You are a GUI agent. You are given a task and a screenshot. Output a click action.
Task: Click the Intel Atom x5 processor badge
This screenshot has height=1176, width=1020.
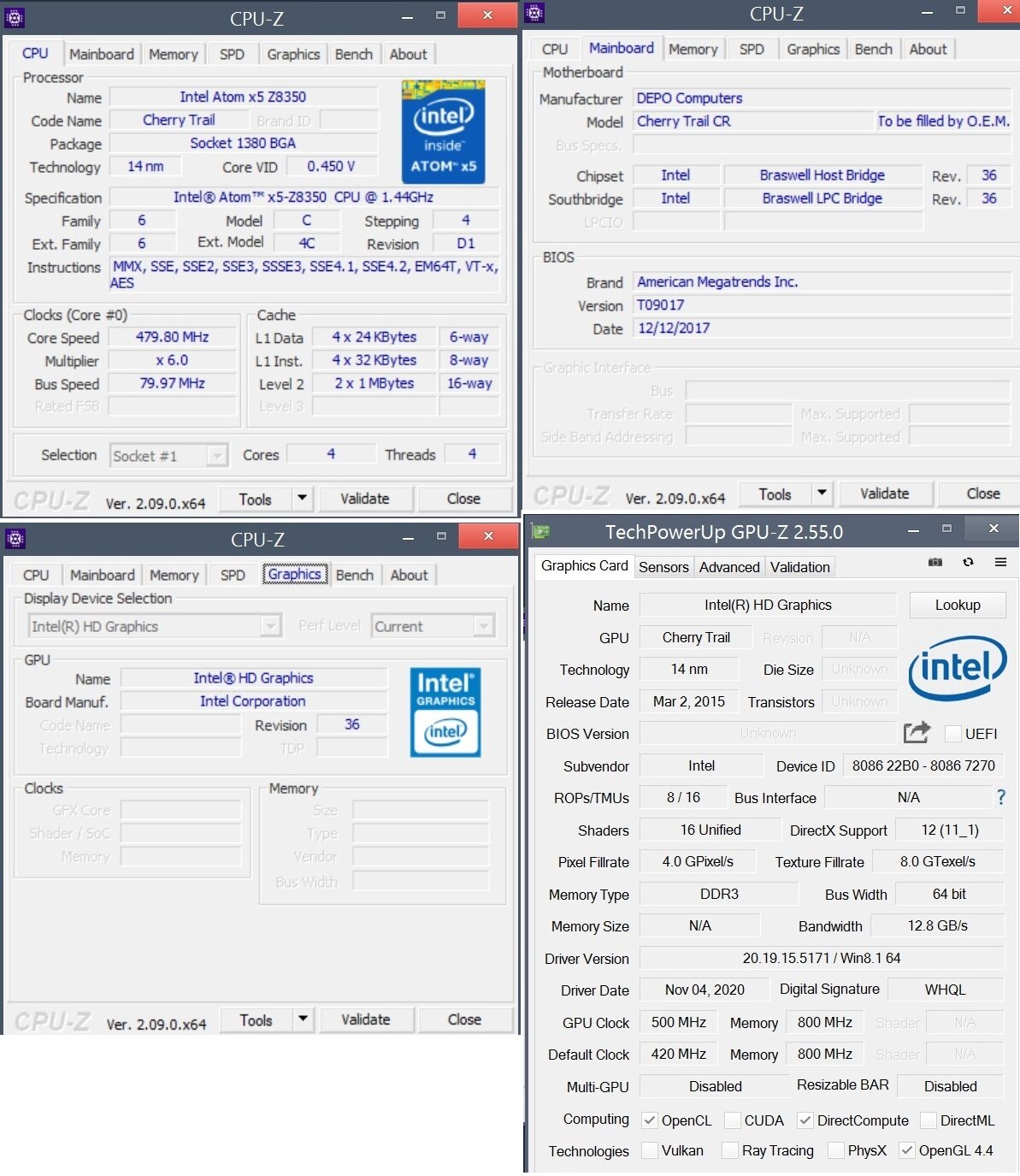click(443, 132)
